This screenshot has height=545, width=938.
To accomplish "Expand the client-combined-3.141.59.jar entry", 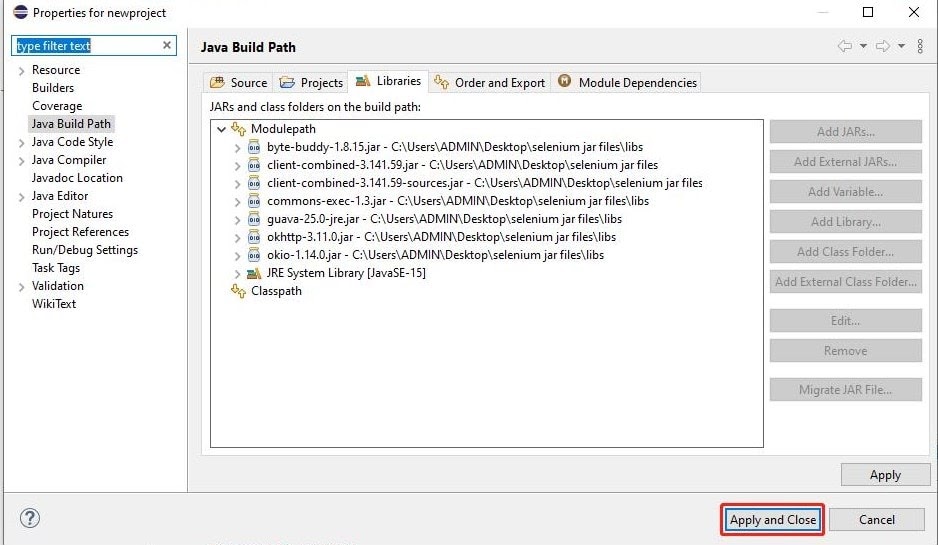I will (x=237, y=166).
